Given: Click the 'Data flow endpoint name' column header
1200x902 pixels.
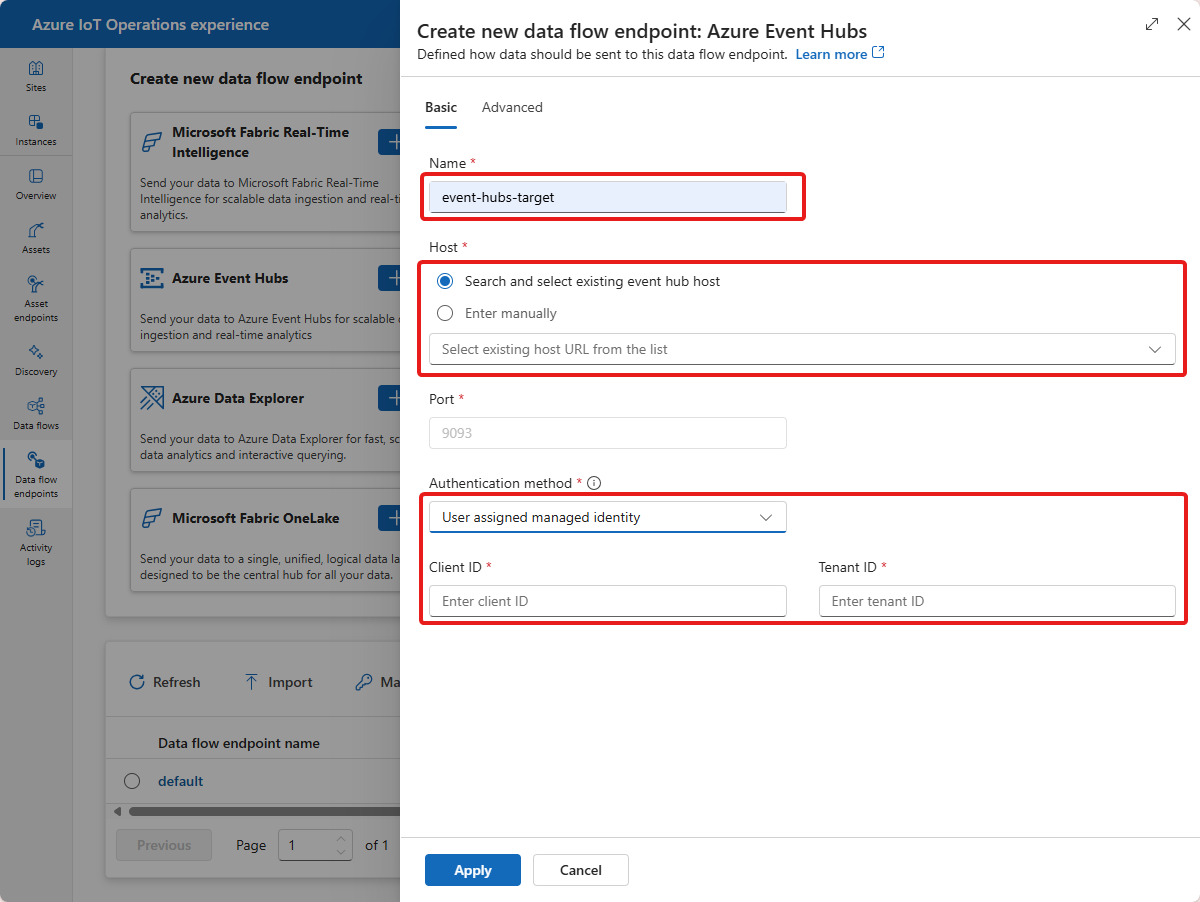Looking at the screenshot, I should [x=239, y=743].
